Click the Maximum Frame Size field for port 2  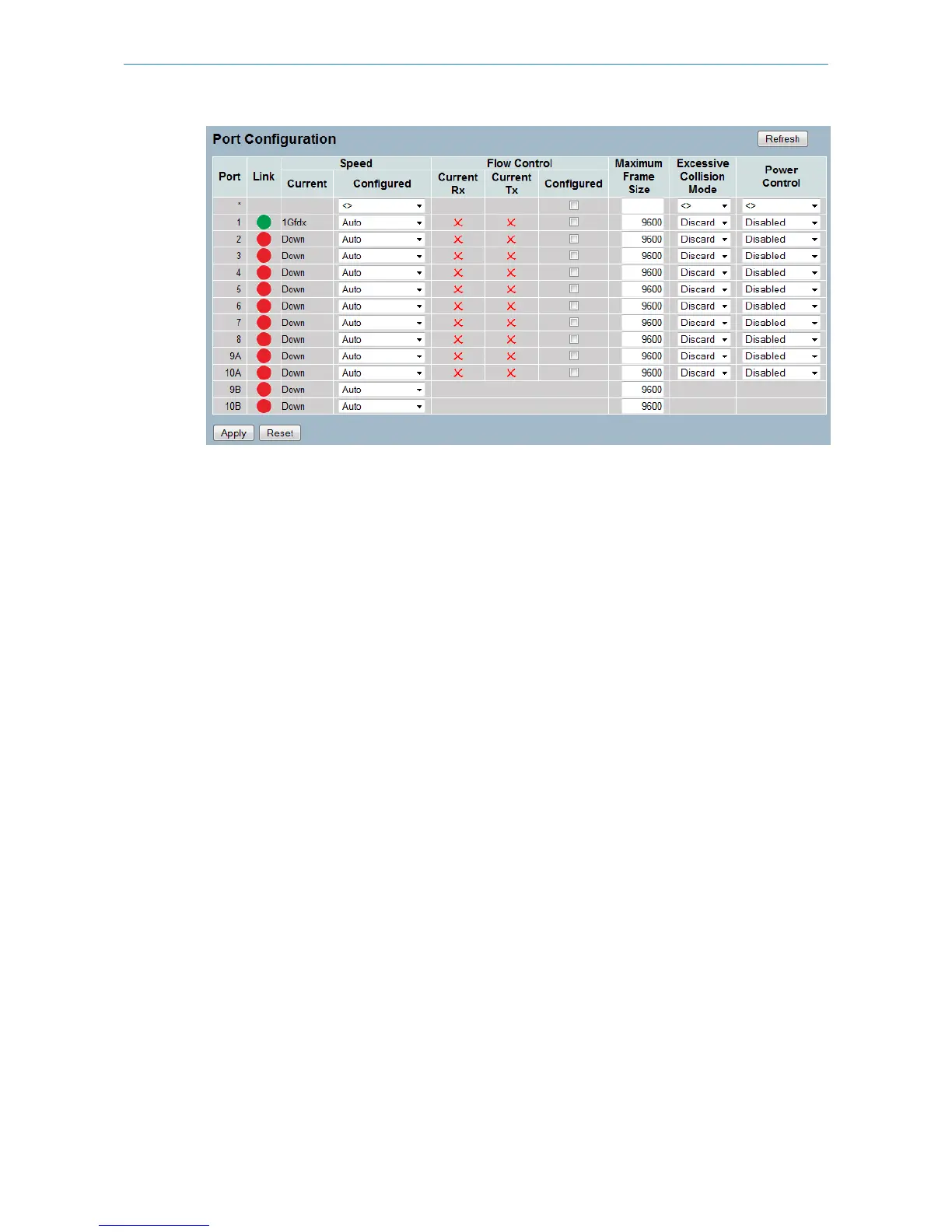coord(642,240)
